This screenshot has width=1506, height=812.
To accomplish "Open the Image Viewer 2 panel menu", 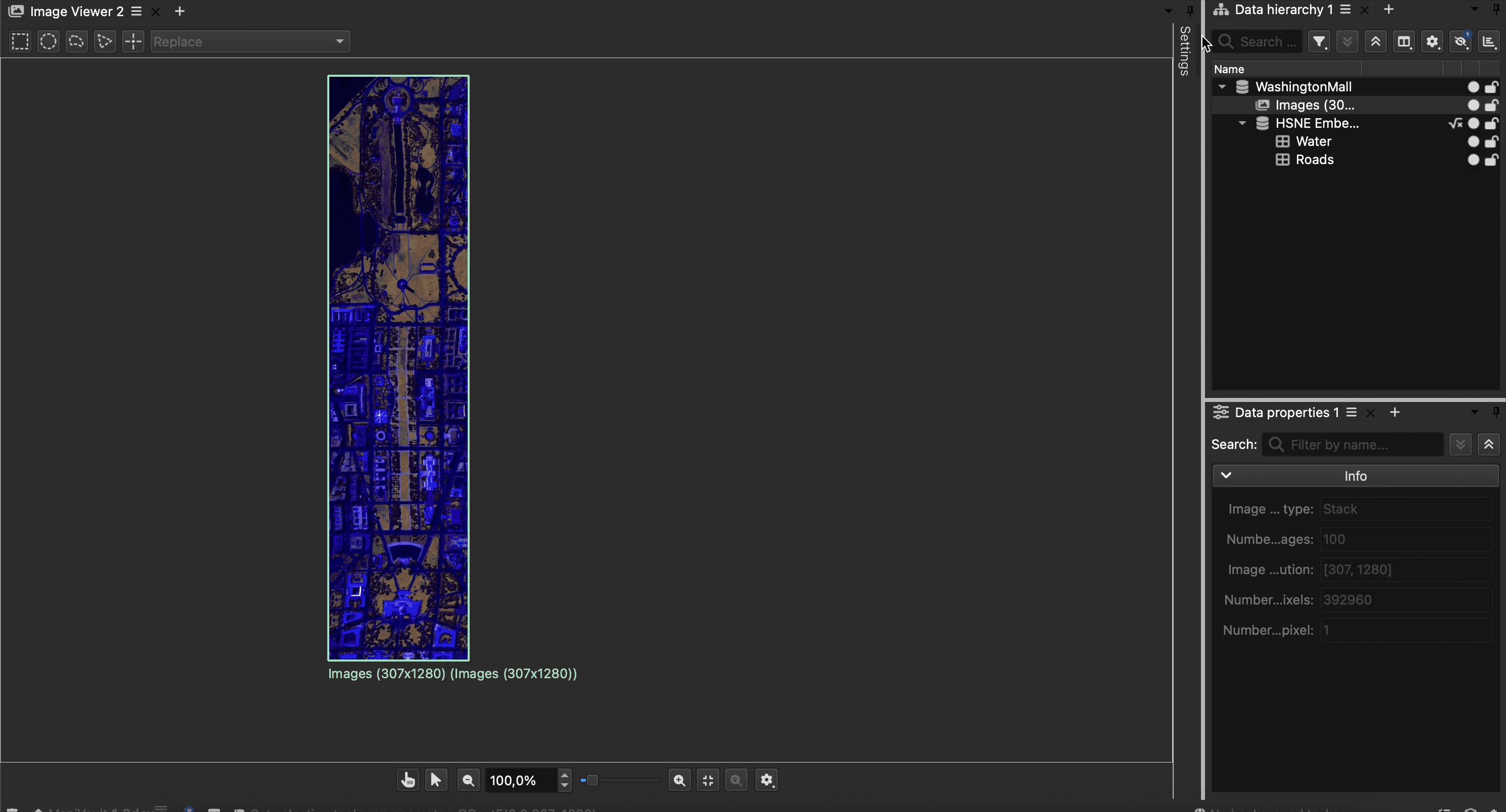I will pos(136,11).
